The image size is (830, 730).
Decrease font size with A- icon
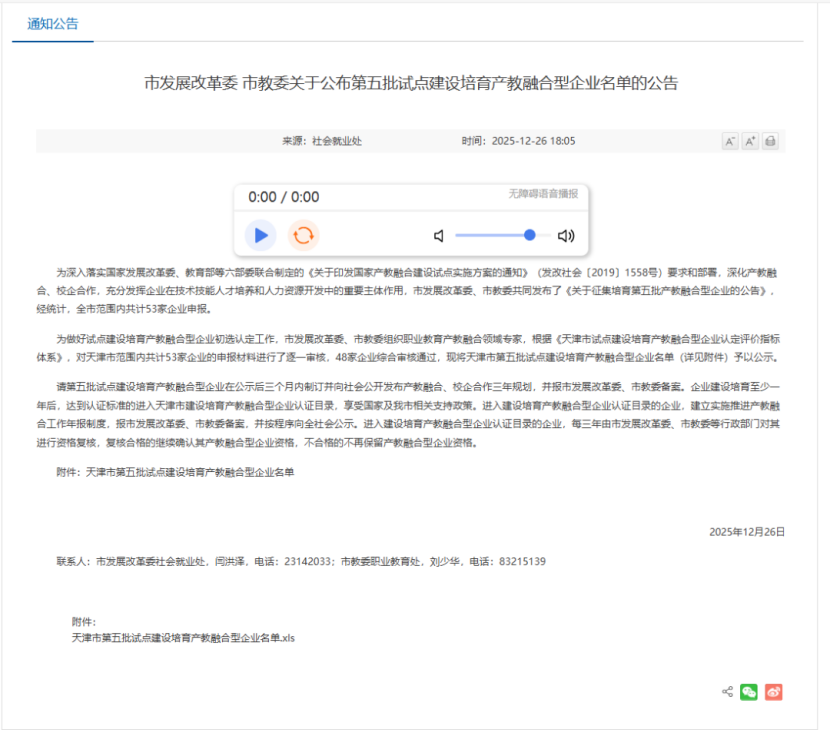coord(730,142)
